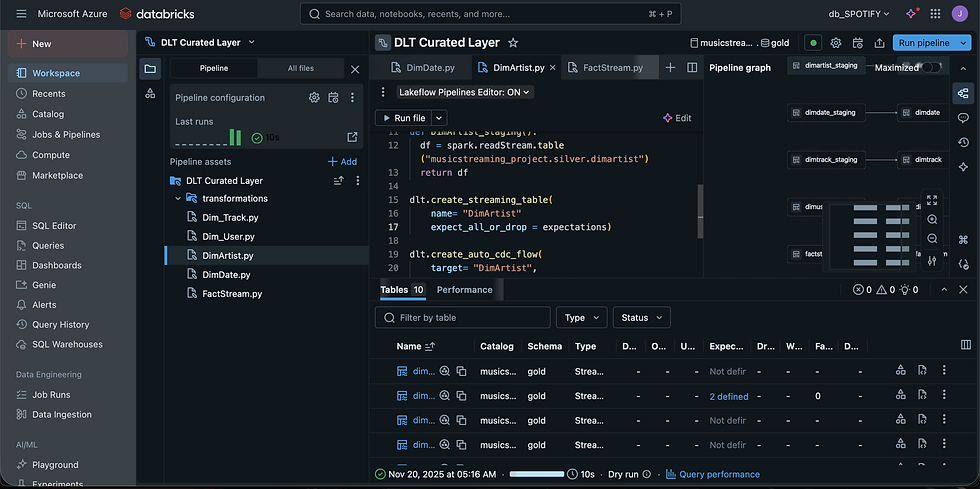Click the run progress bar in status bar
This screenshot has width=980, height=489.
click(x=536, y=474)
